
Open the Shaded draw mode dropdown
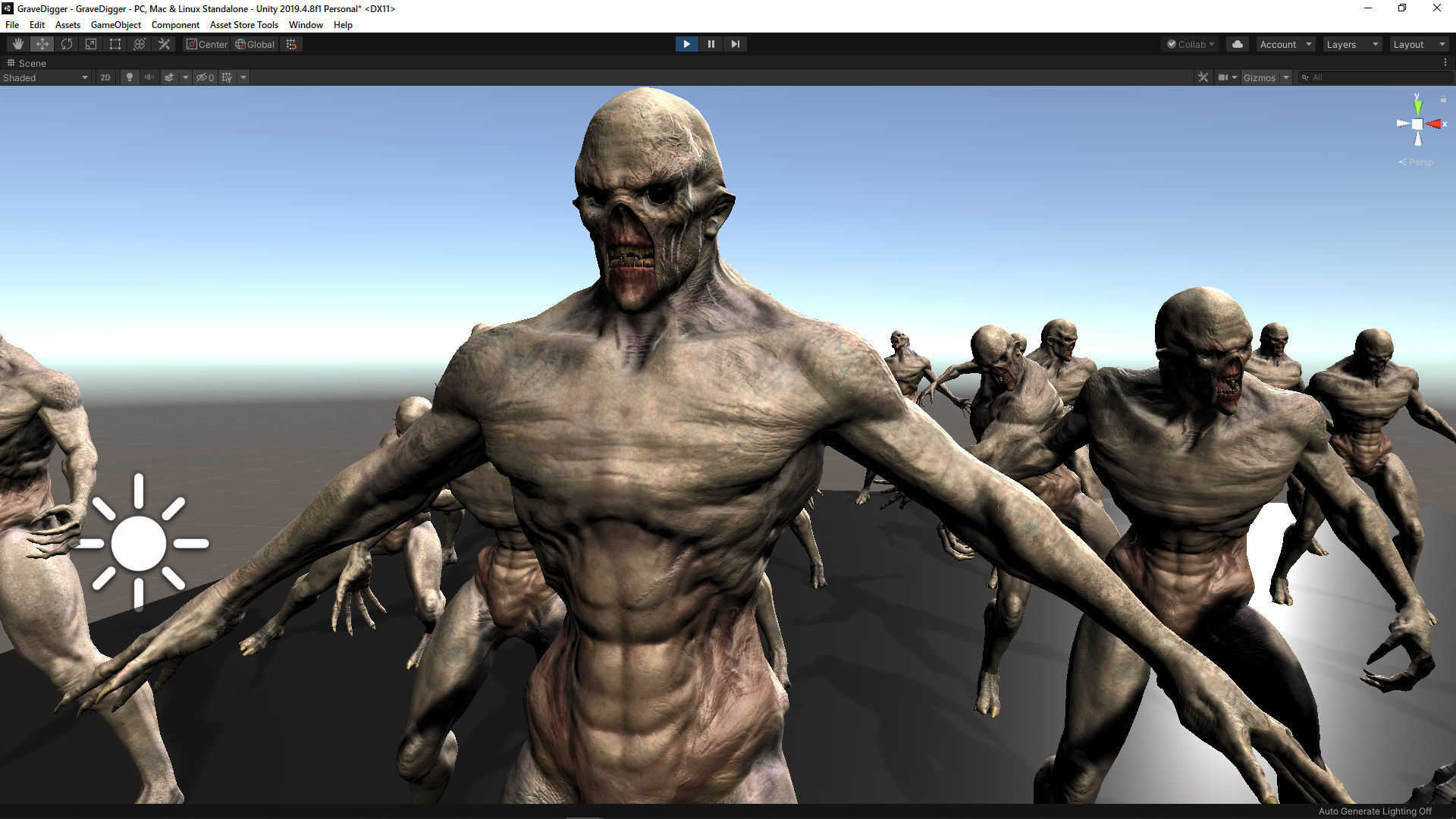point(45,77)
